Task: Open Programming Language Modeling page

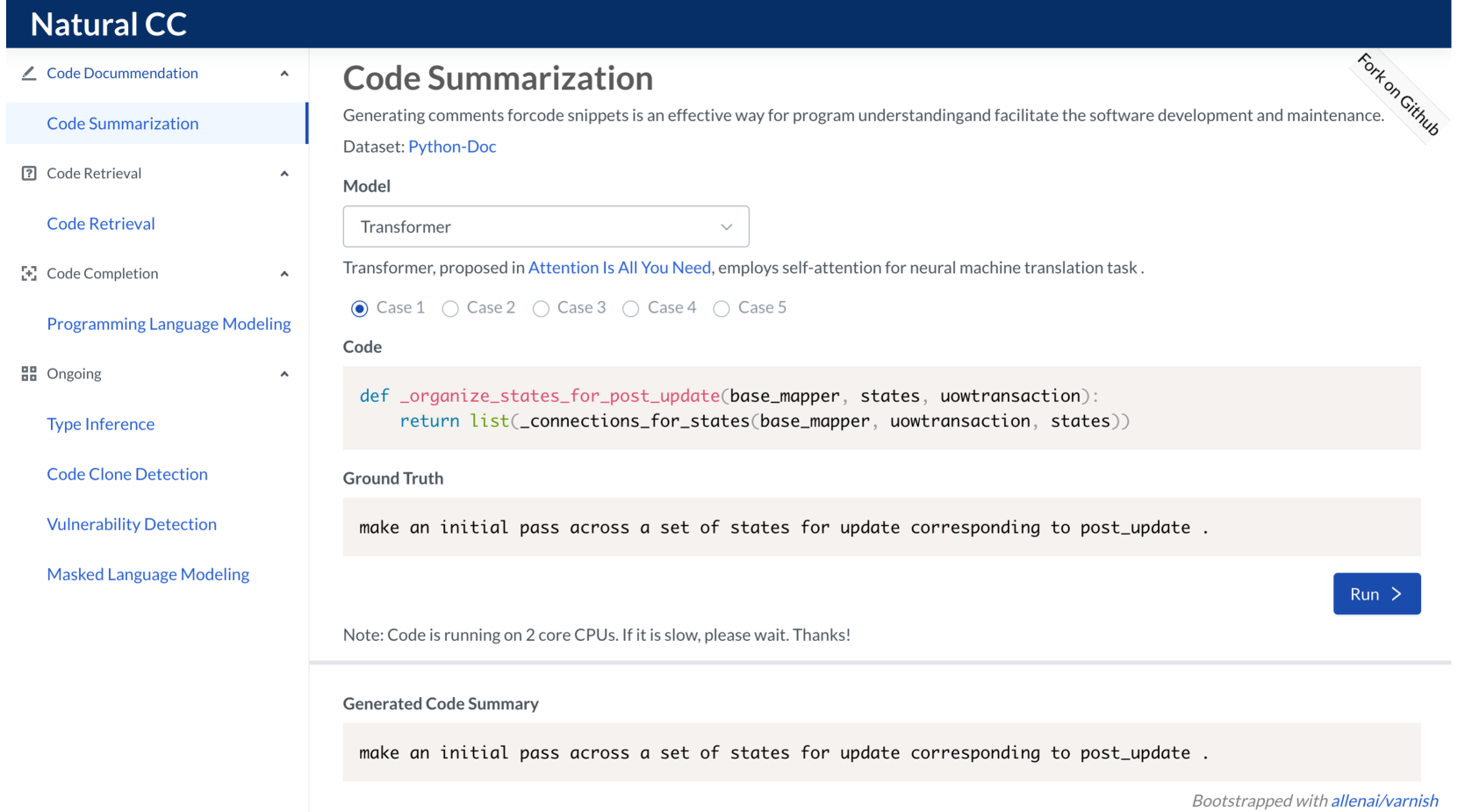Action: 169,324
